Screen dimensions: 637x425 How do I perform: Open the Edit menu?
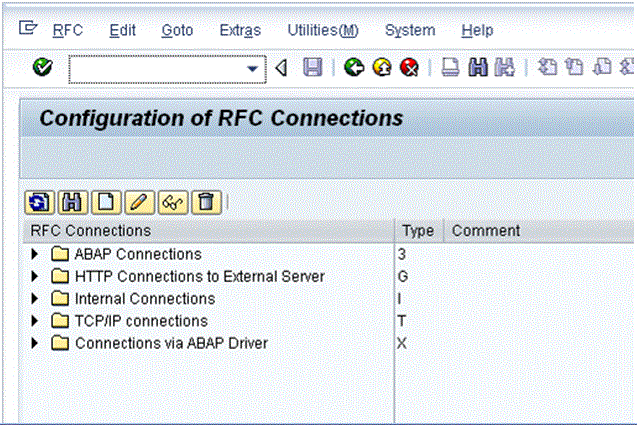[122, 30]
